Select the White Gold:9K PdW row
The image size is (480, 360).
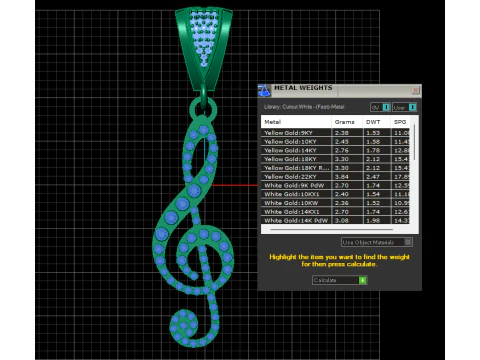click(x=335, y=185)
